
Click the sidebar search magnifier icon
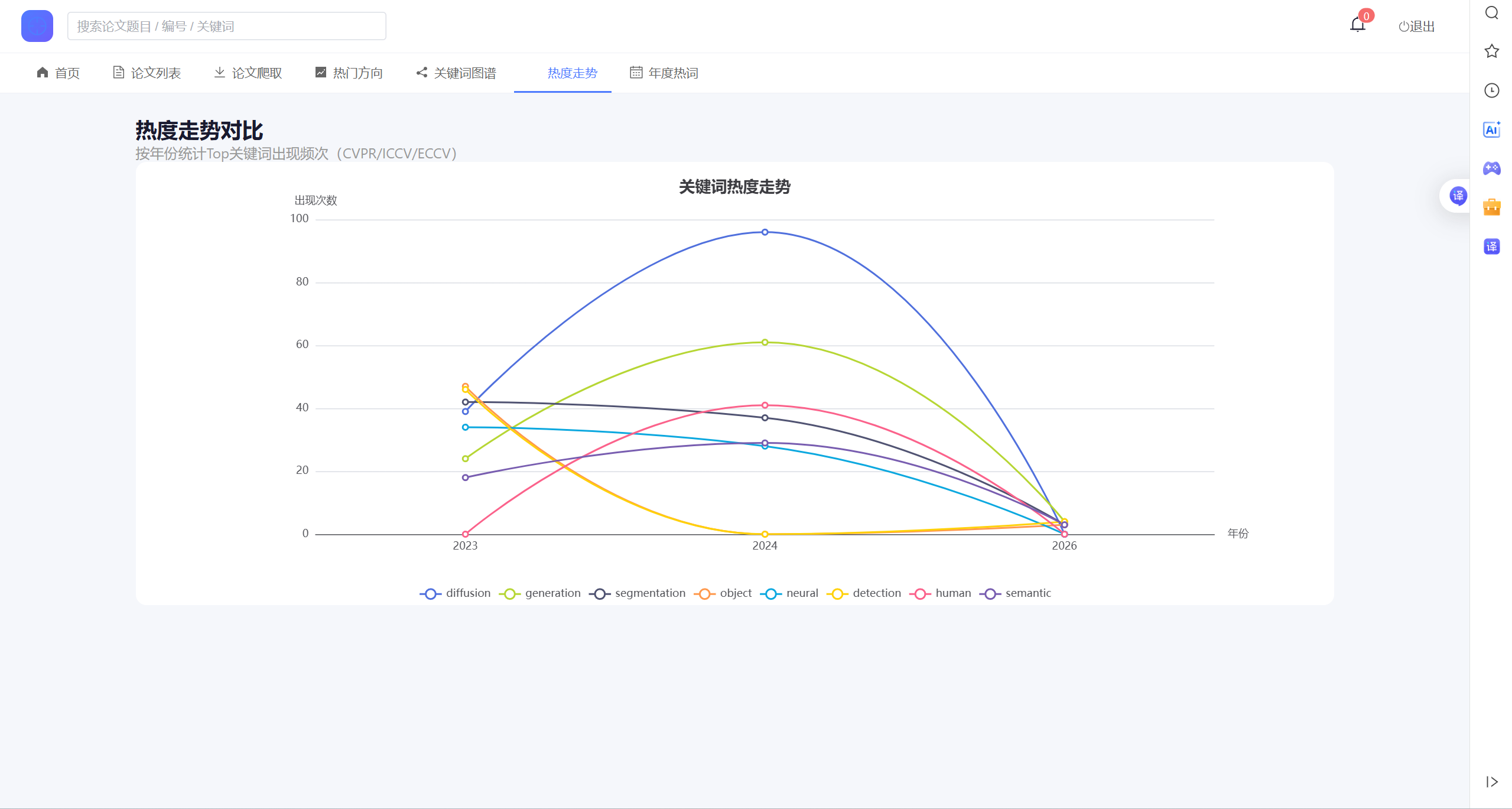(x=1492, y=12)
